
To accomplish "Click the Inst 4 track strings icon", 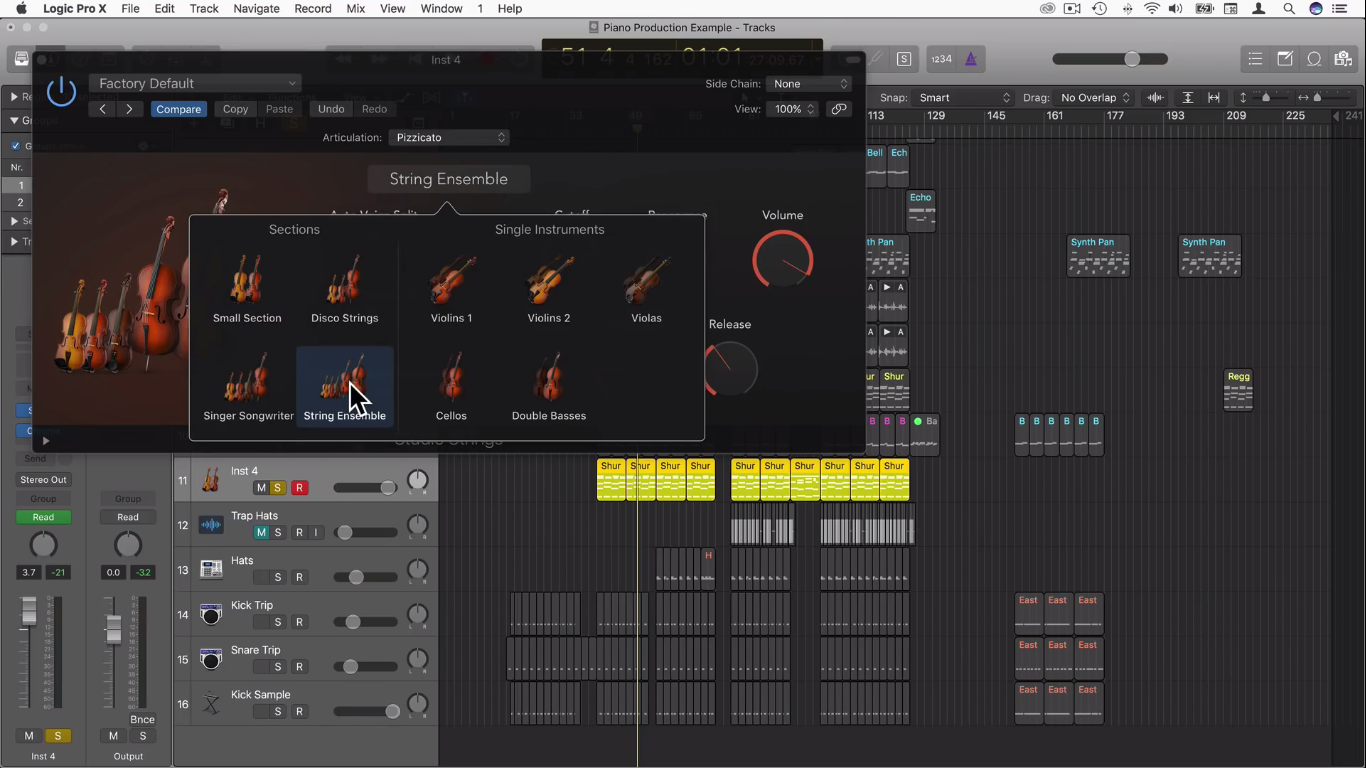I will [210, 480].
